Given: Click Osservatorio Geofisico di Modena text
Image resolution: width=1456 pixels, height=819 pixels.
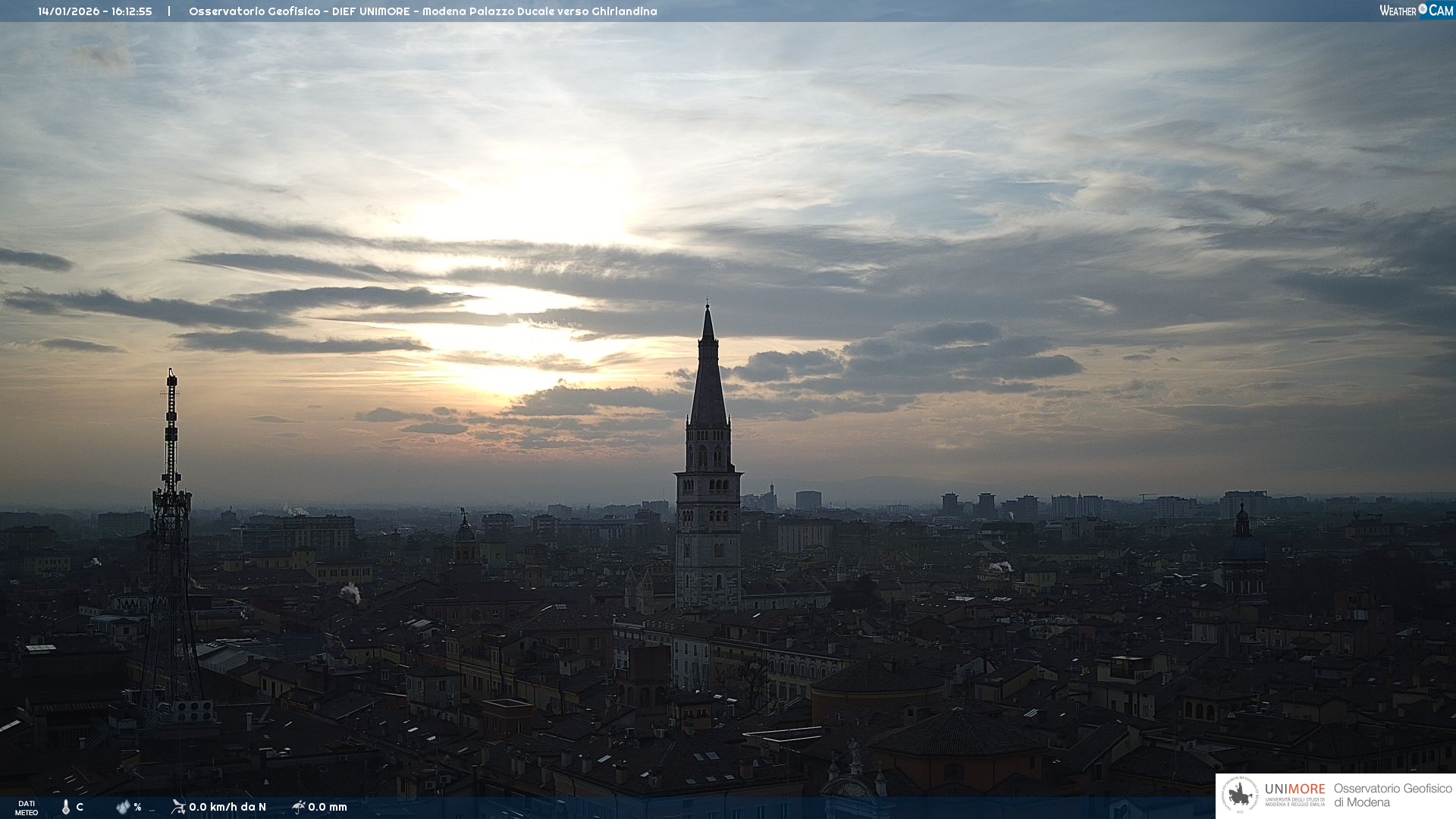Looking at the screenshot, I should pyautogui.click(x=1392, y=795).
